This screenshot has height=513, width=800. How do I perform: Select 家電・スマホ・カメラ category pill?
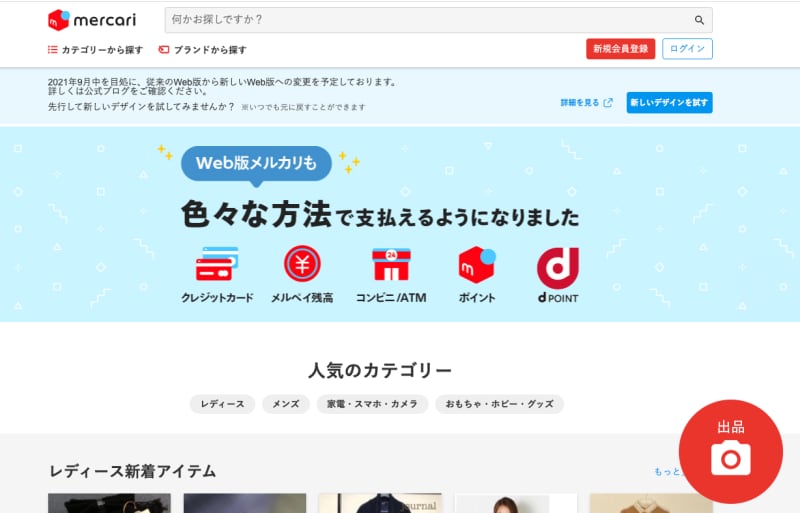[372, 404]
